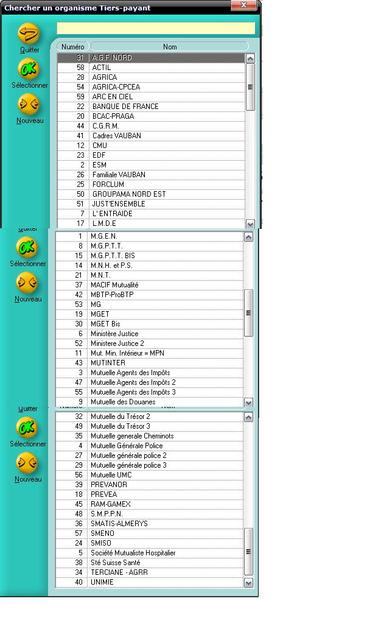Click the bottom panel's OK Sélectionner icon
The height and width of the screenshot is (640, 384).
click(27, 427)
